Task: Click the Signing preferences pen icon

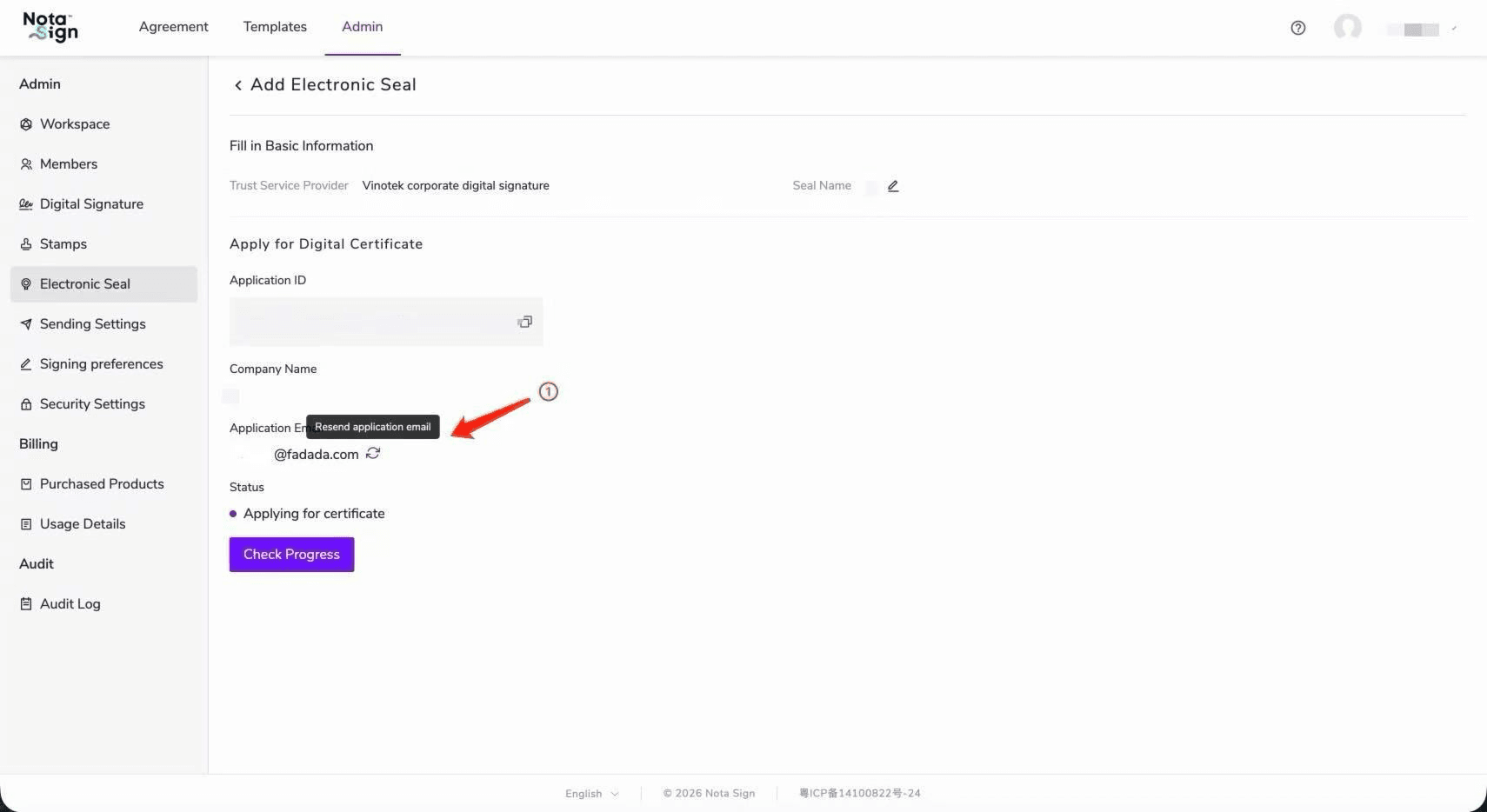Action: (26, 364)
